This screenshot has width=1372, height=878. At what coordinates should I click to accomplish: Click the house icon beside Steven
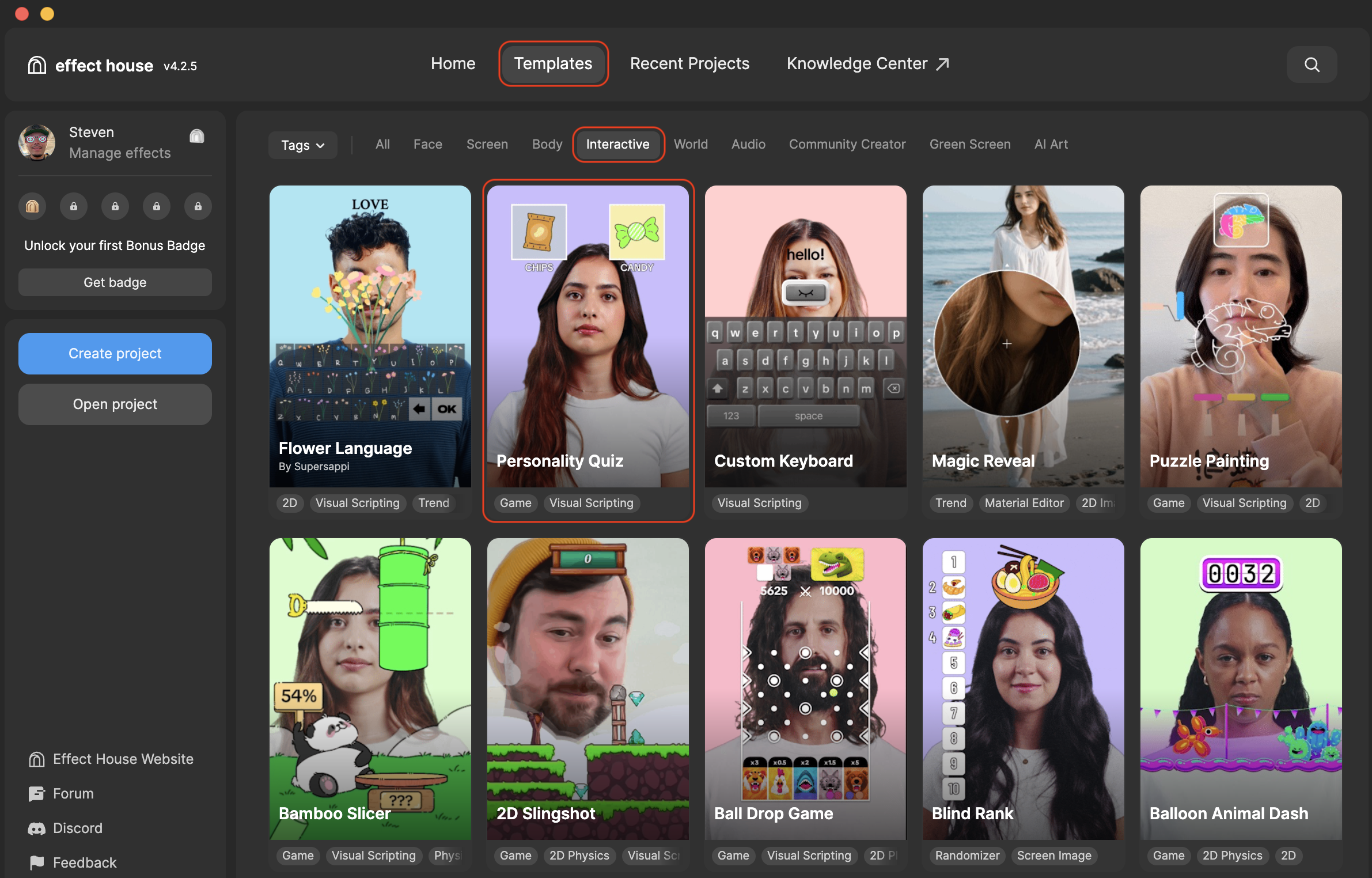click(x=197, y=135)
